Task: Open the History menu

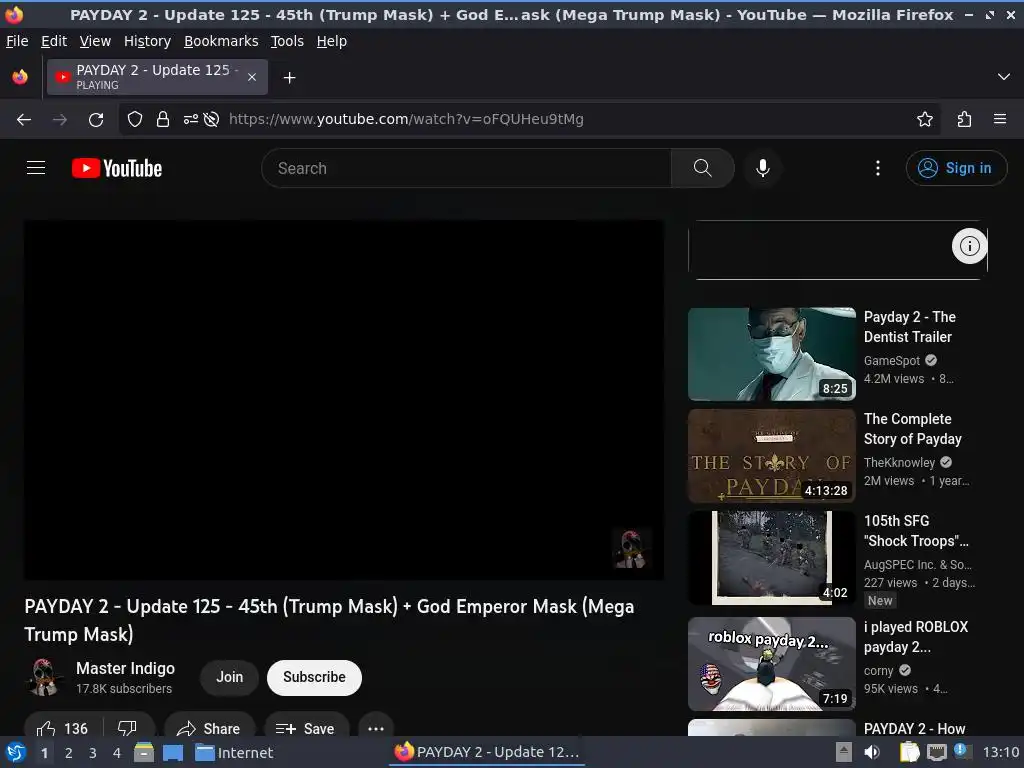Action: pyautogui.click(x=147, y=41)
